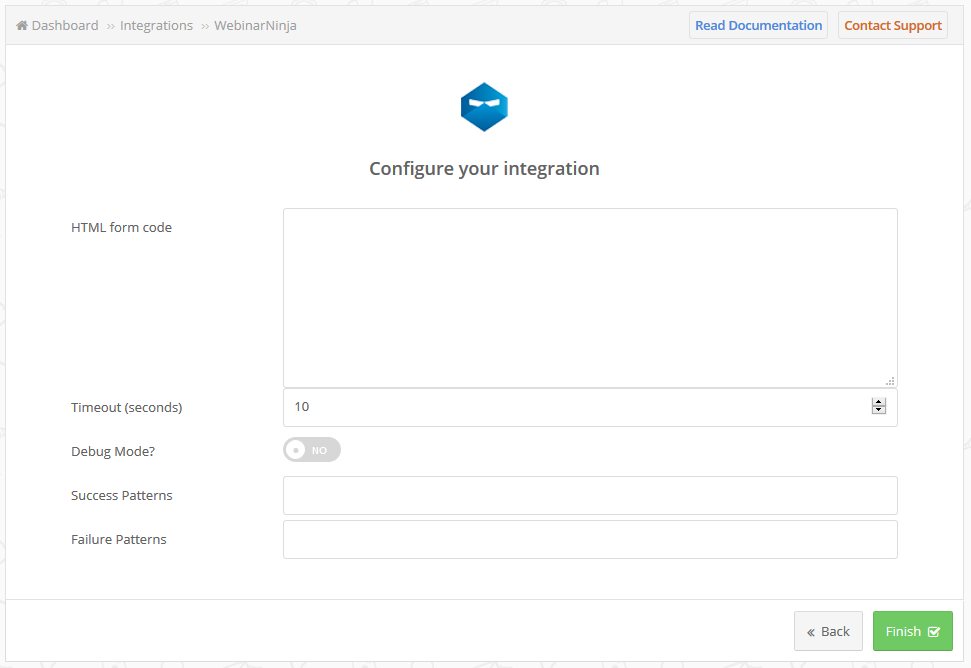Increase timeout with the up arrow
971x668 pixels.
879,402
